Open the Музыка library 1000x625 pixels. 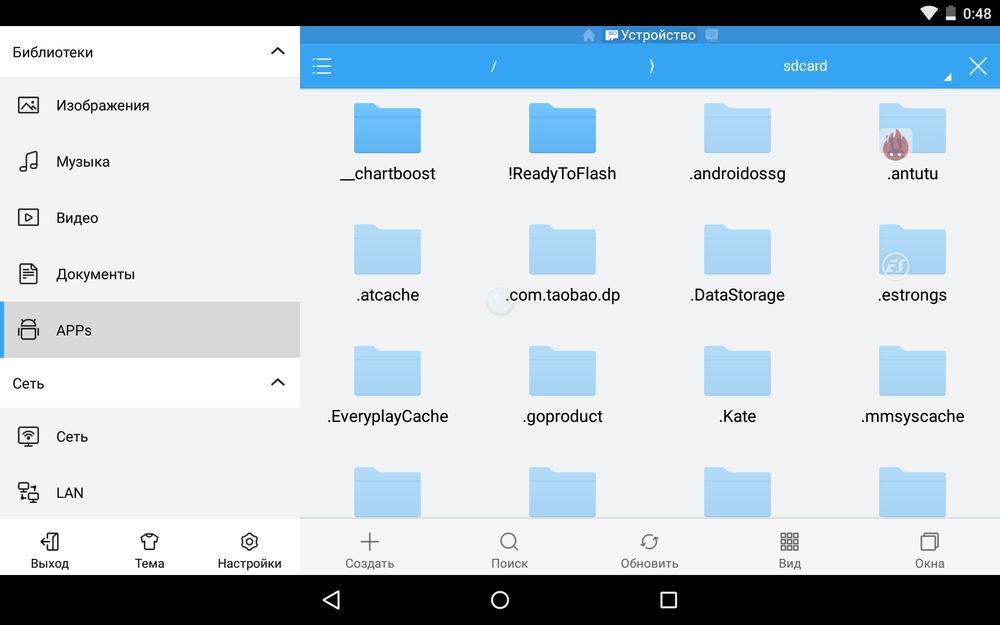coord(150,161)
